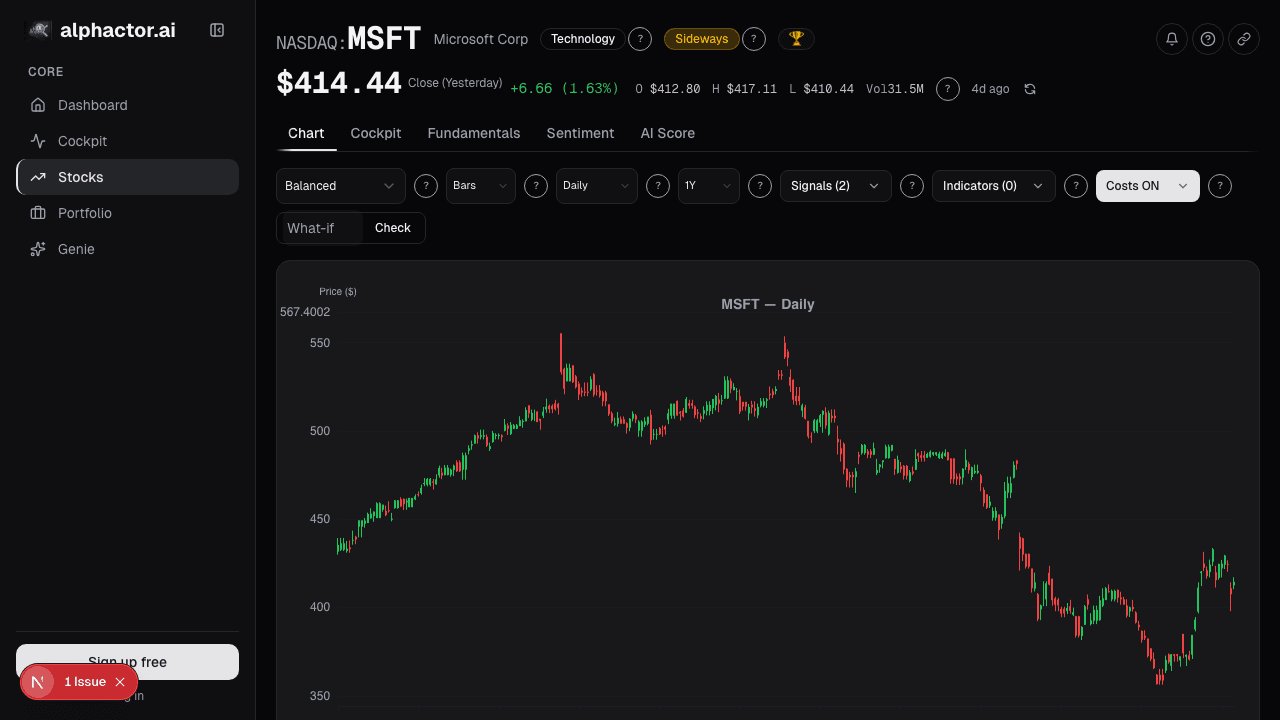The width and height of the screenshot is (1280, 720).
Task: Open help icon beside the Daily dropdown
Action: (658, 186)
